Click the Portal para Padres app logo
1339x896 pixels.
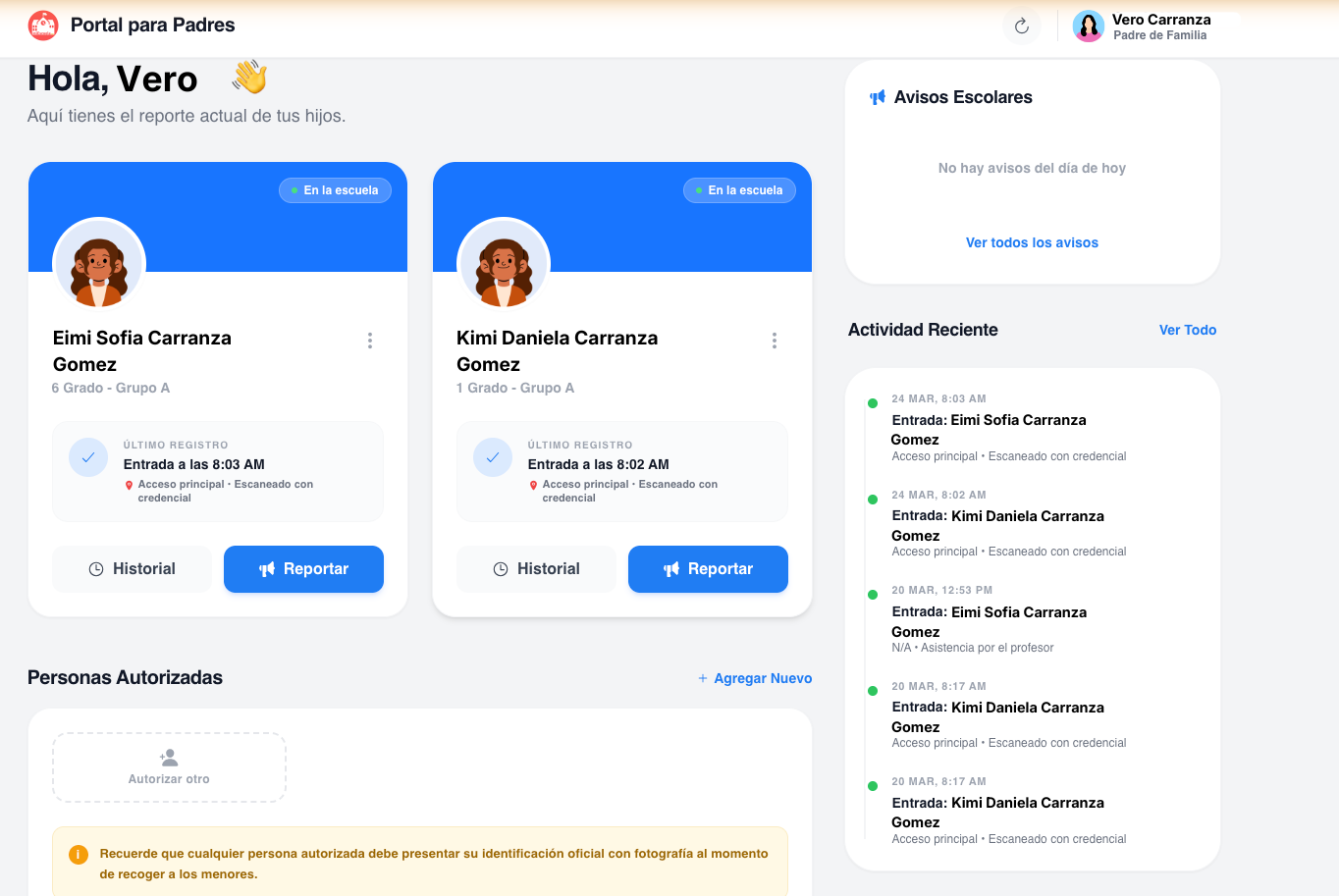[x=43, y=25]
